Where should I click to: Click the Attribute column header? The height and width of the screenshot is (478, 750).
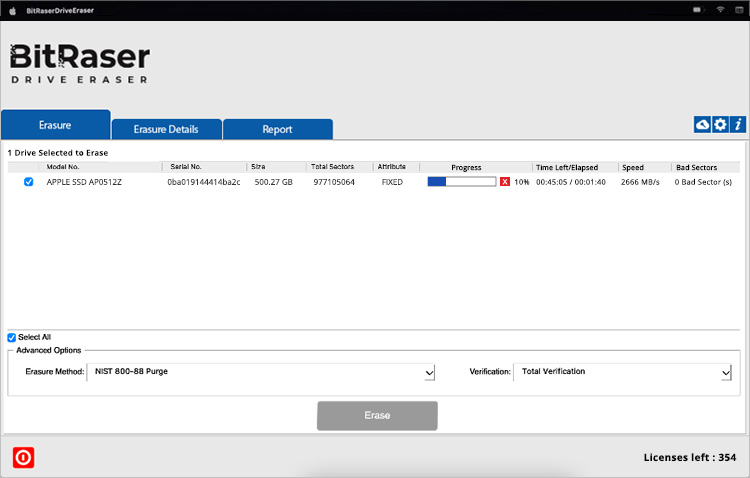[392, 167]
